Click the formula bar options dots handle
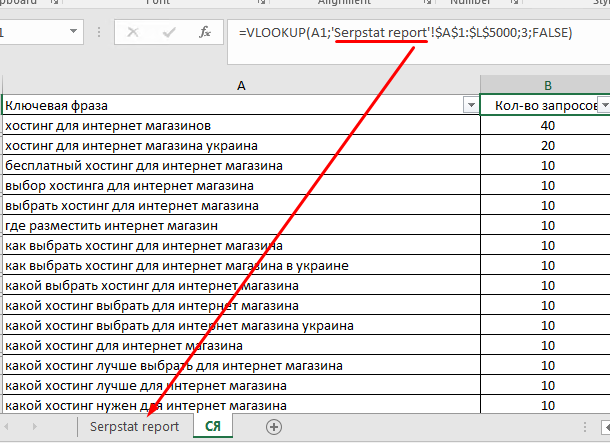 pyautogui.click(x=99, y=32)
